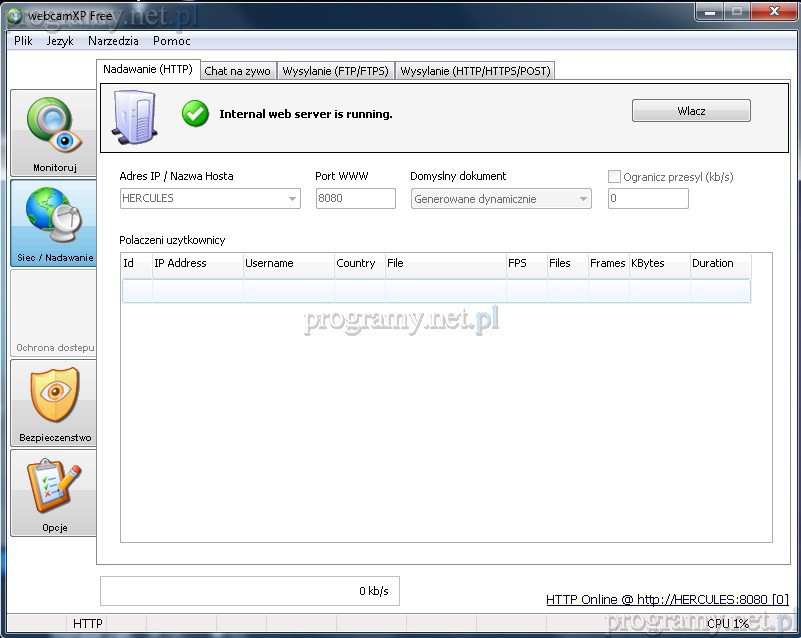Switch to Wysylanie (FTP/FTPS) tab
801x638 pixels.
[x=336, y=71]
